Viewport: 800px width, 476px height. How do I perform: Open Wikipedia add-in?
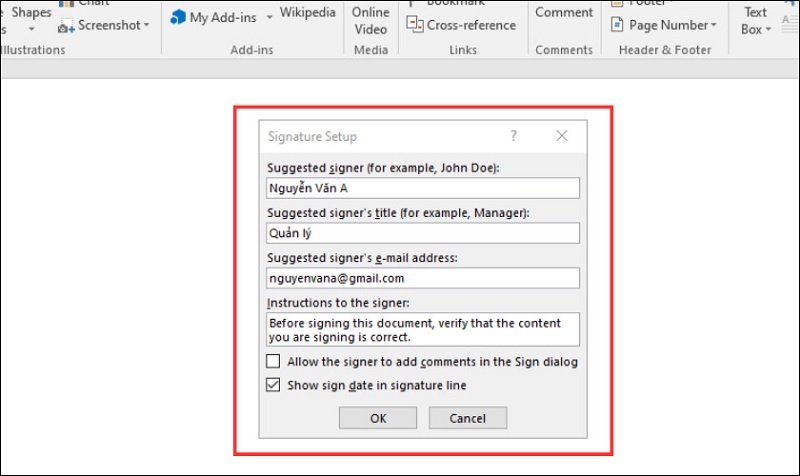click(x=307, y=13)
